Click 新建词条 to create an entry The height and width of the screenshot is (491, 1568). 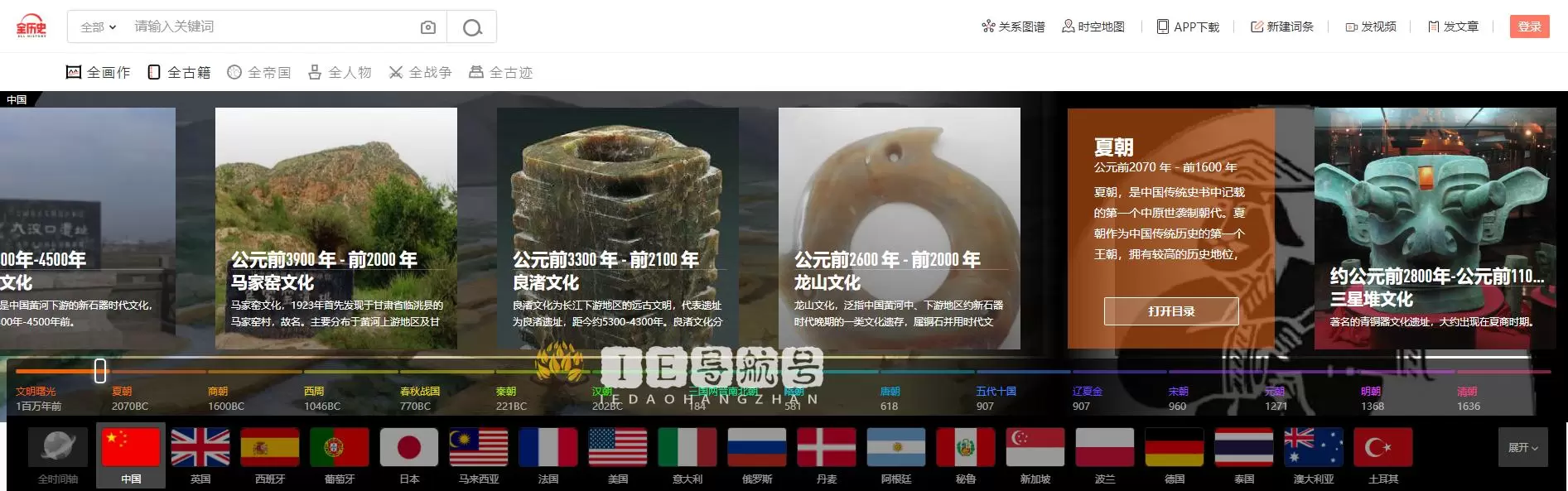(x=1282, y=26)
